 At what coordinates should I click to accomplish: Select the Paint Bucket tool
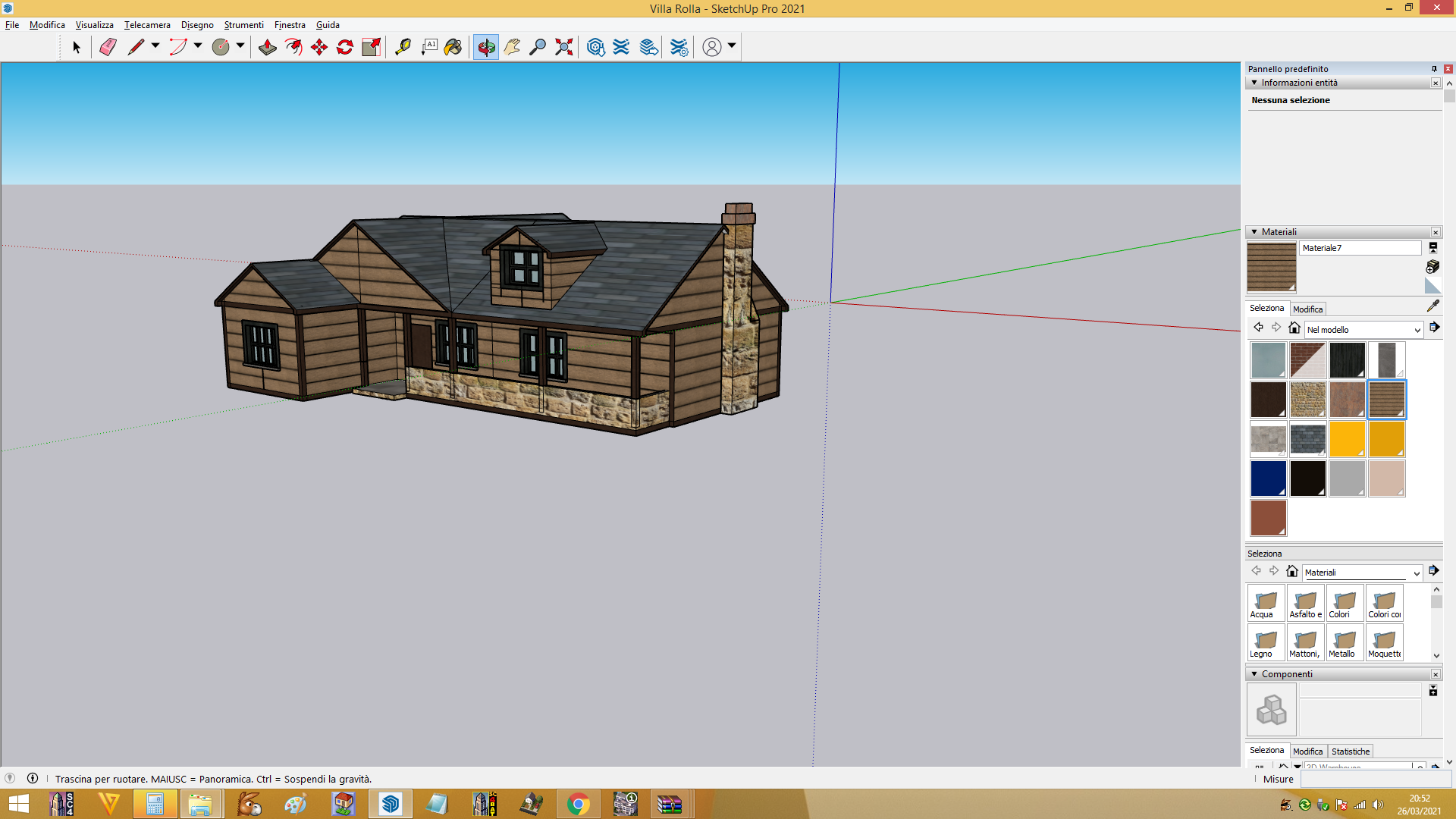(x=453, y=47)
